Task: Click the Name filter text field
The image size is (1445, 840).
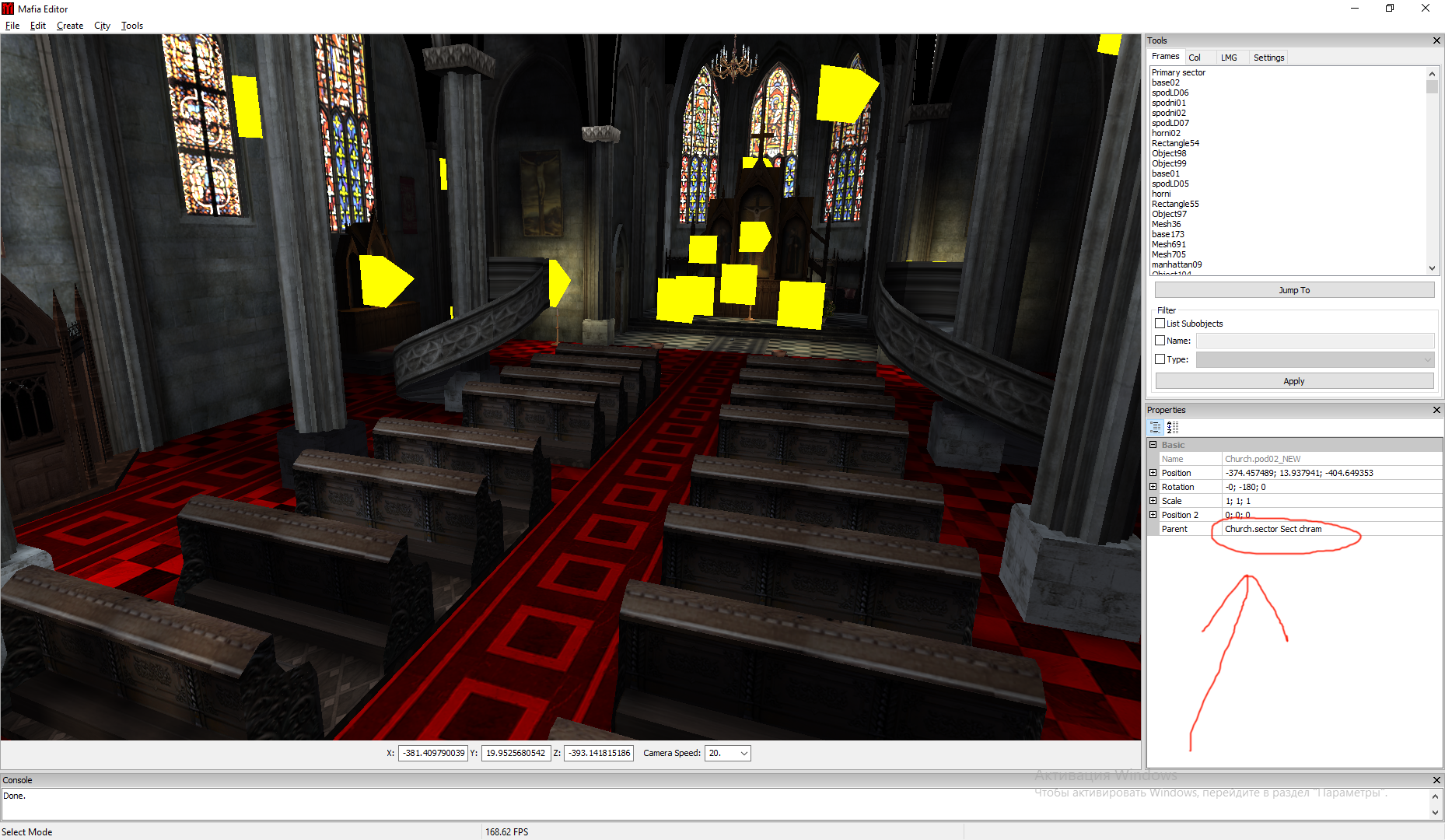Action: pos(1315,341)
